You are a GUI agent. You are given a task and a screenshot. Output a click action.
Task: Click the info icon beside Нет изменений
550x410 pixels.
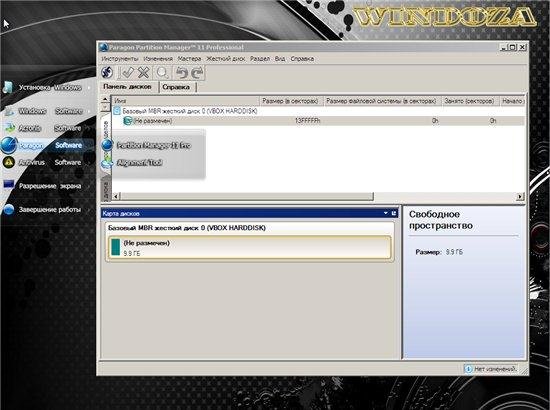tap(469, 369)
